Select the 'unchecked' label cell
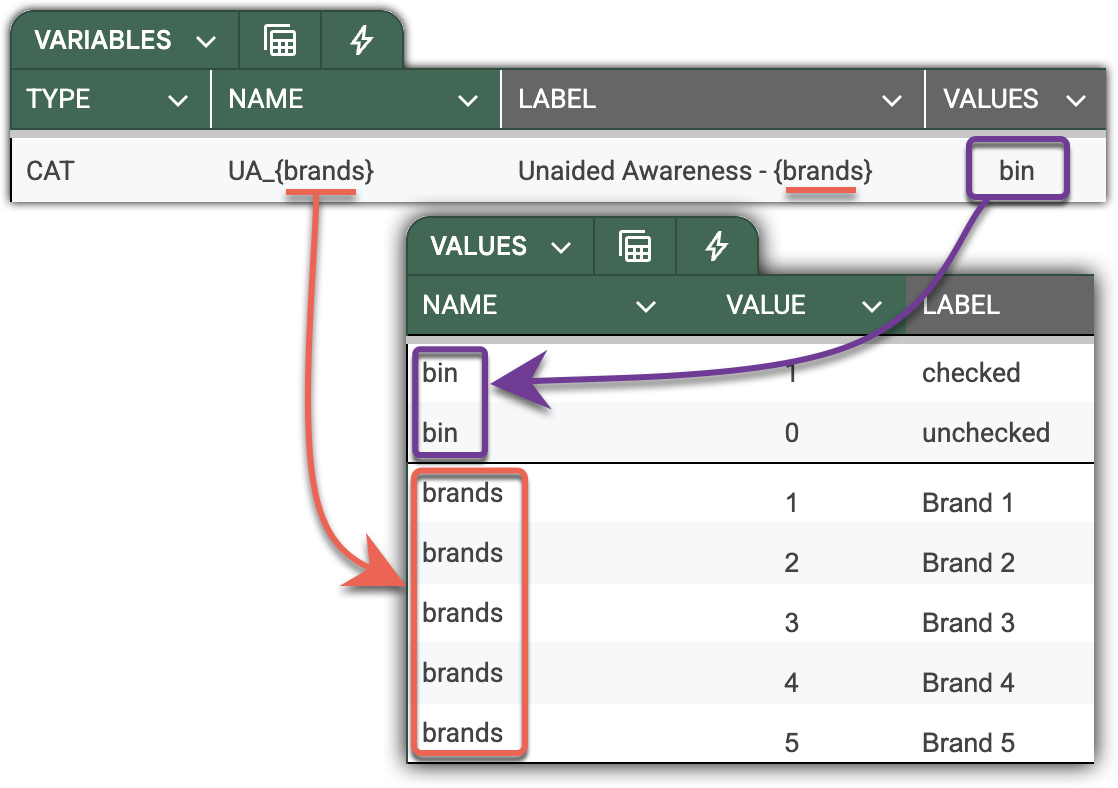1118x788 pixels. click(985, 433)
